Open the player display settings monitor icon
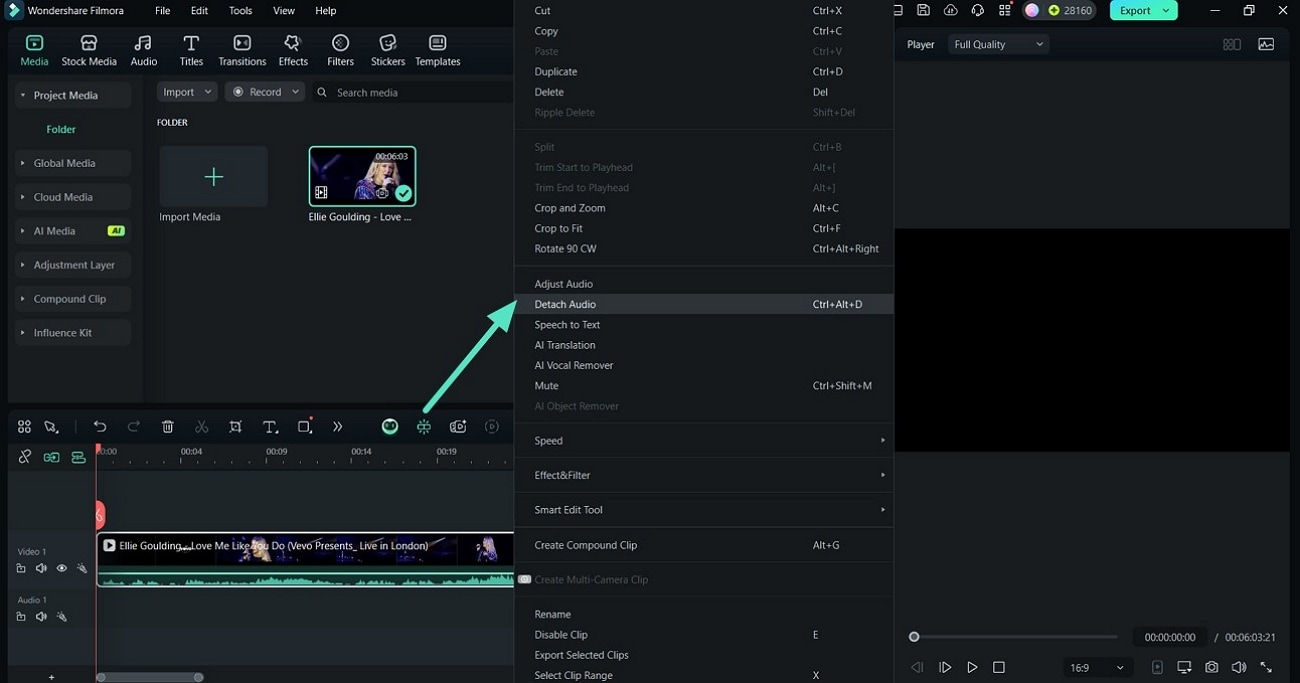Image resolution: width=1300 pixels, height=683 pixels. tap(1184, 667)
